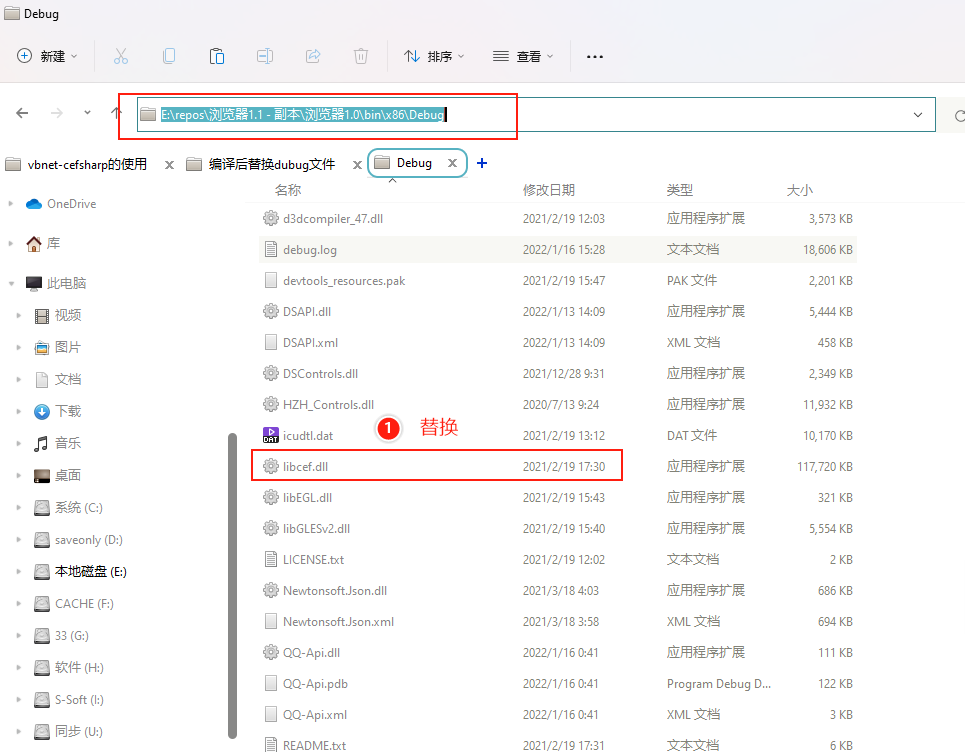Expand the 库 tree node
Viewport: 965px width, 752px height.
pos(10,244)
